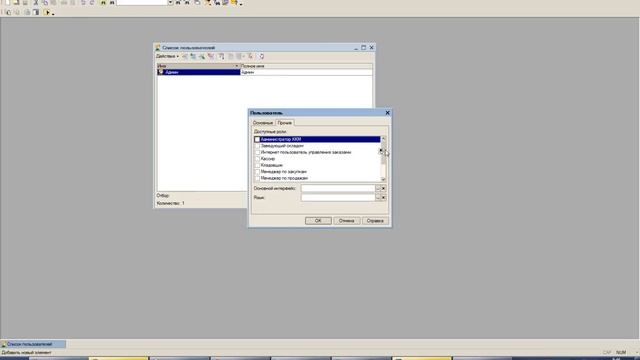Open the Действия menu in user list
640x360 pixels.
pos(167,56)
